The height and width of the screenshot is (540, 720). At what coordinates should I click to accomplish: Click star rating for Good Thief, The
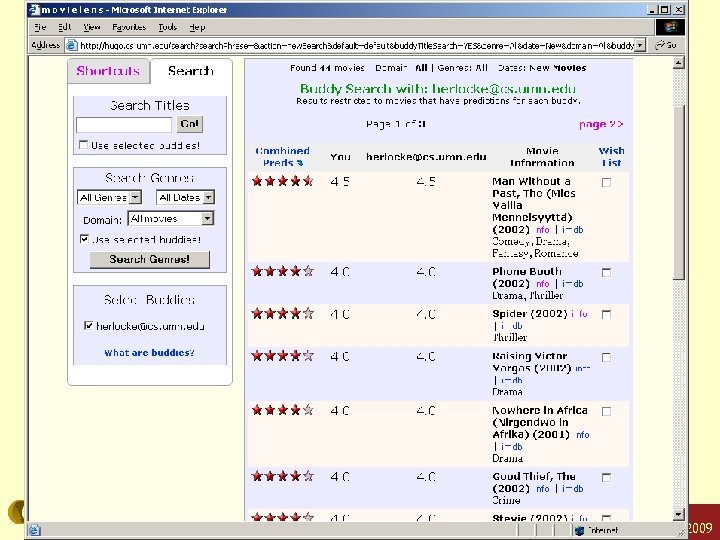tap(282, 476)
